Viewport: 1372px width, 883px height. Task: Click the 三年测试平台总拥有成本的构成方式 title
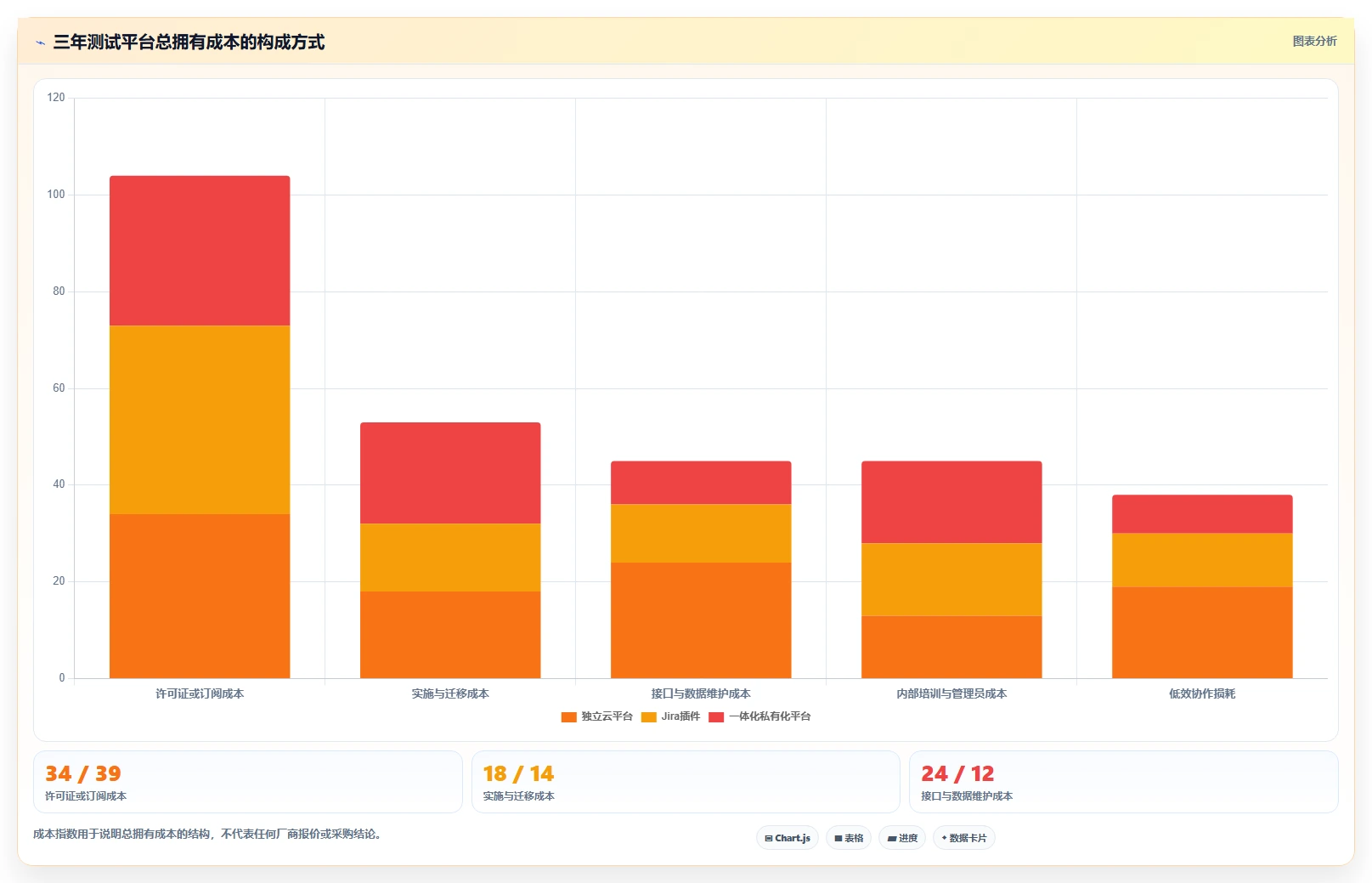(189, 42)
